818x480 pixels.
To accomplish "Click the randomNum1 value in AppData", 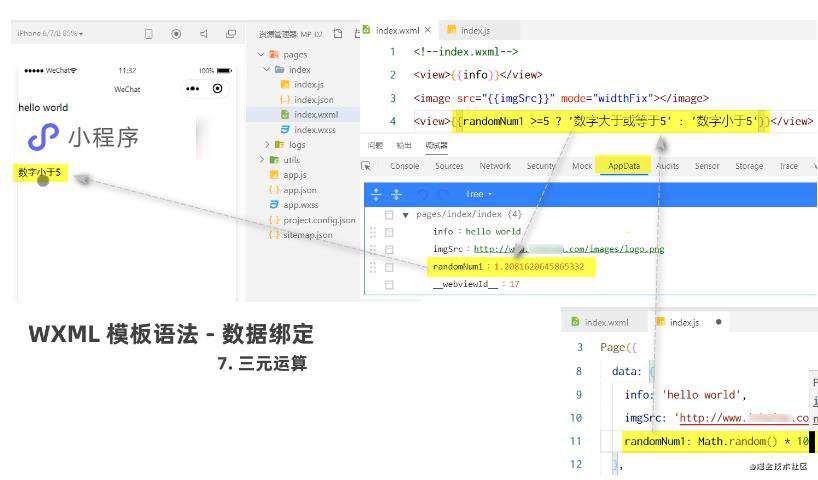I will (539, 267).
